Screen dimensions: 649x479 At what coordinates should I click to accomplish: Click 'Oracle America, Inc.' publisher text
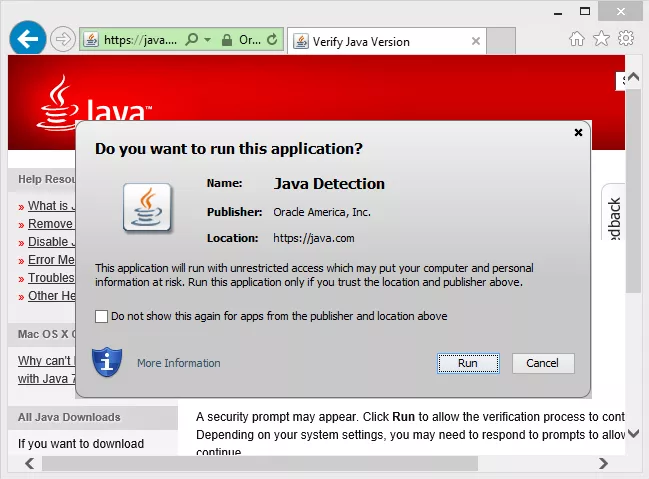(322, 212)
